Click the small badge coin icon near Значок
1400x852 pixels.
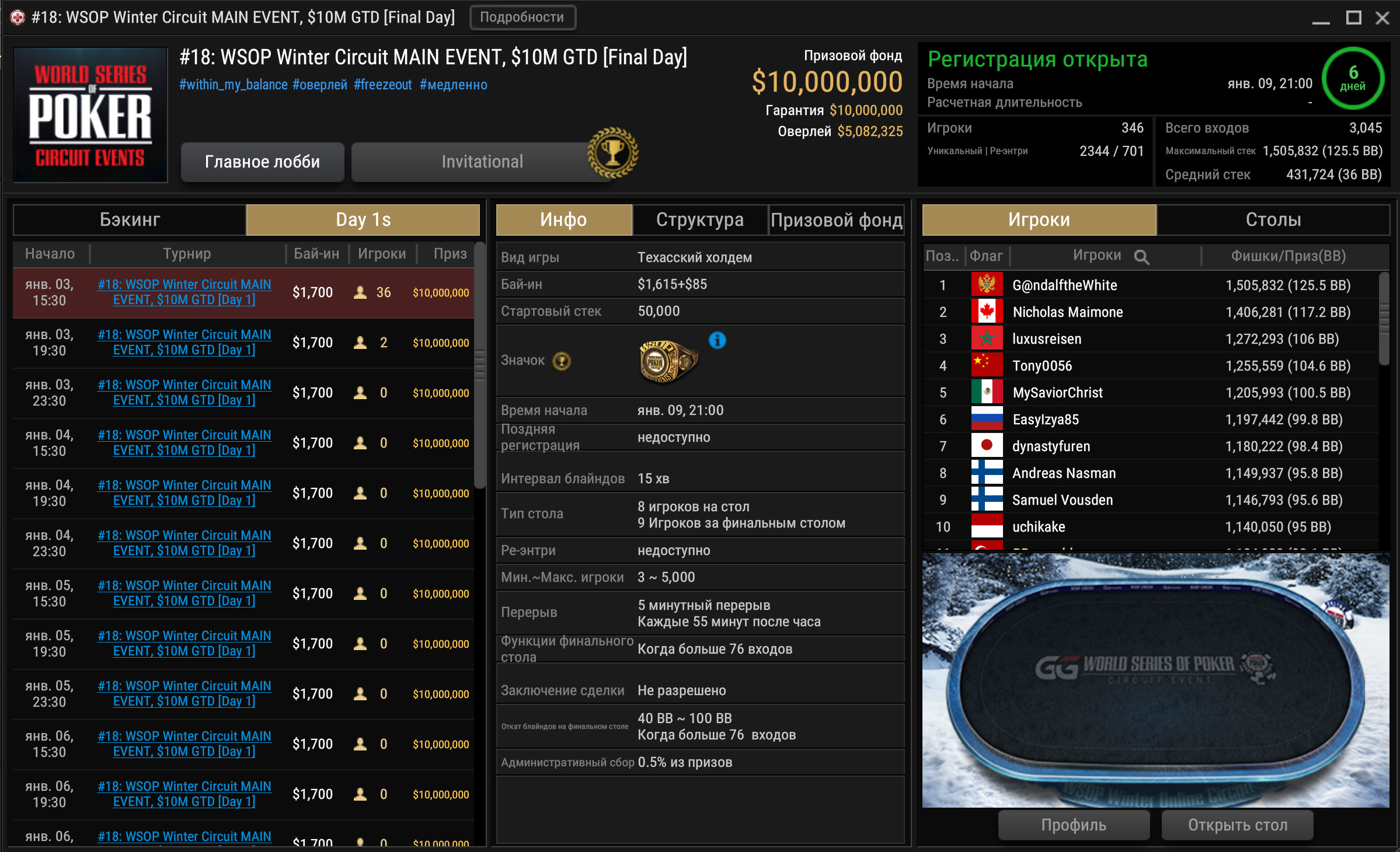click(561, 361)
